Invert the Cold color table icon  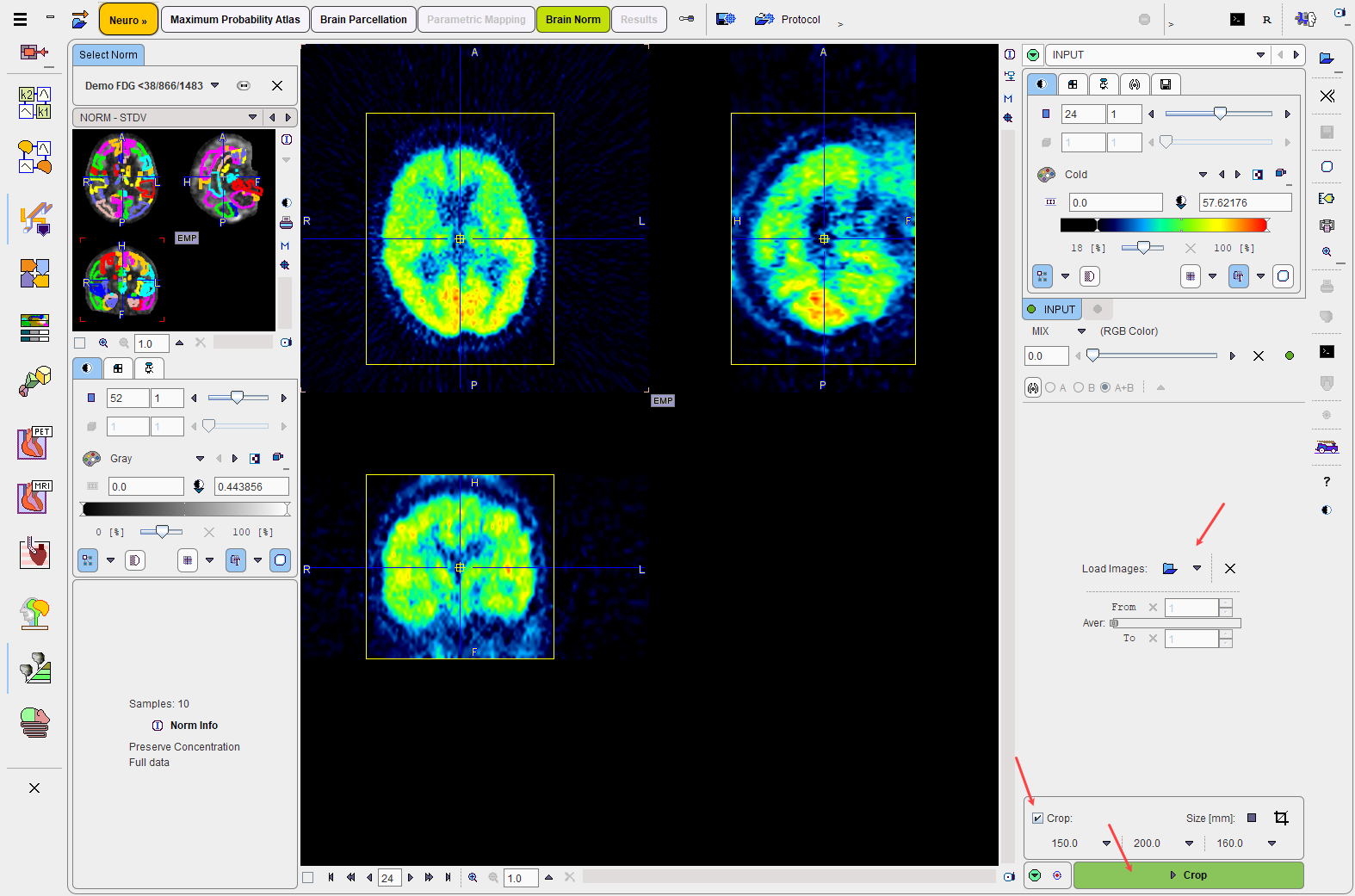[1257, 175]
